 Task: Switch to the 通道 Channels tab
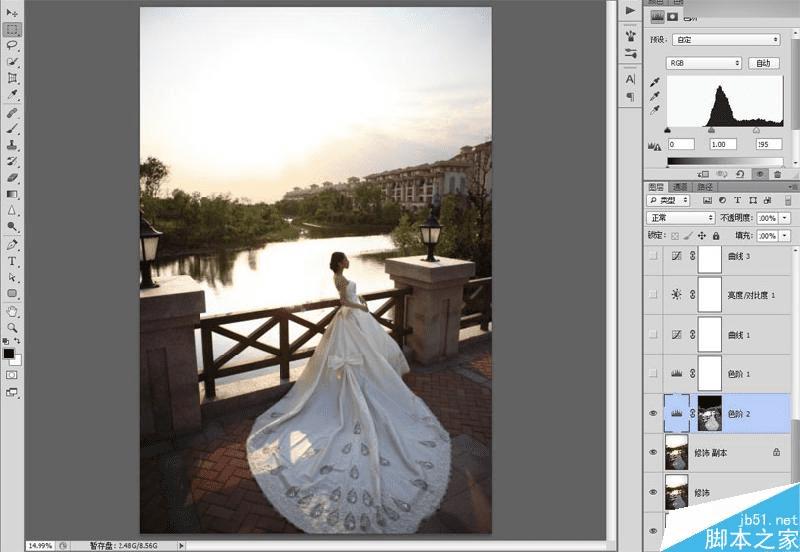click(680, 187)
